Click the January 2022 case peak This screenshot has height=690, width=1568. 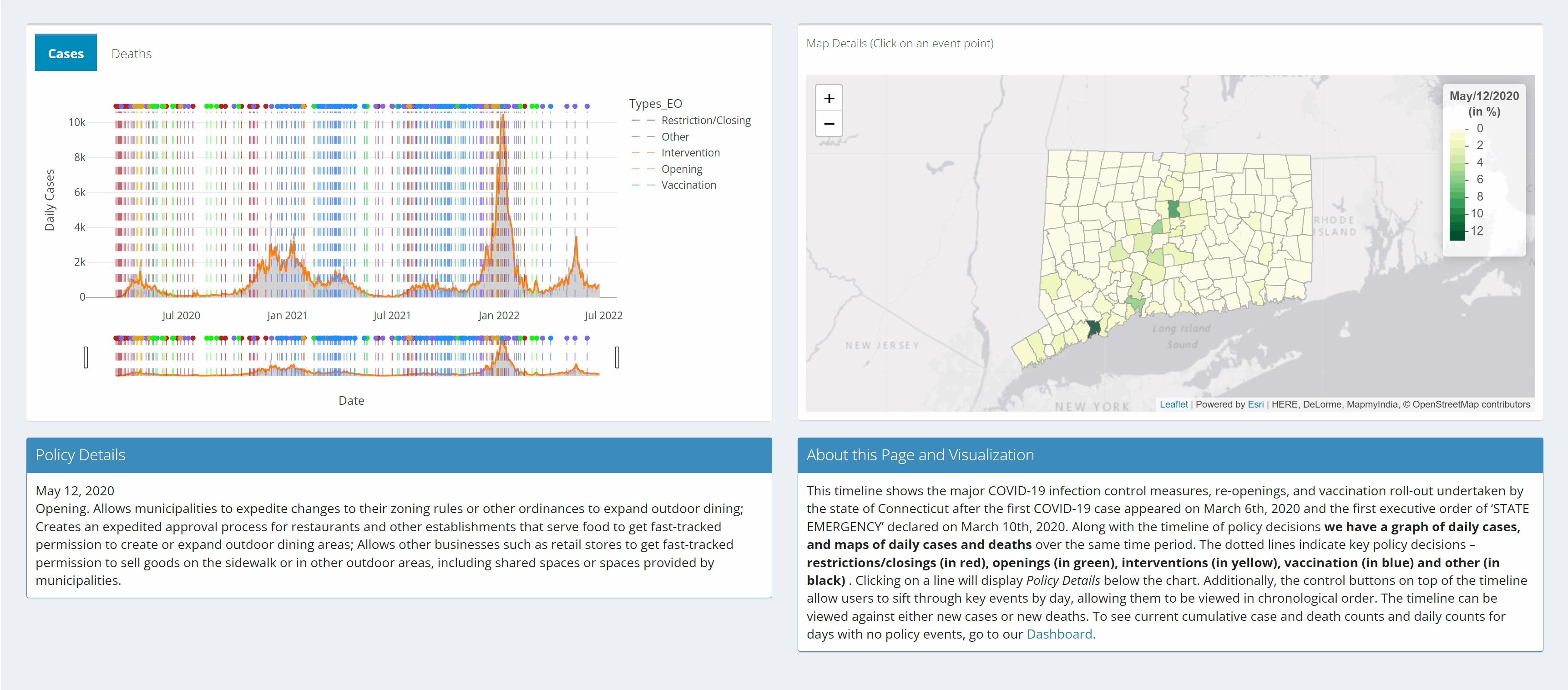tap(503, 119)
